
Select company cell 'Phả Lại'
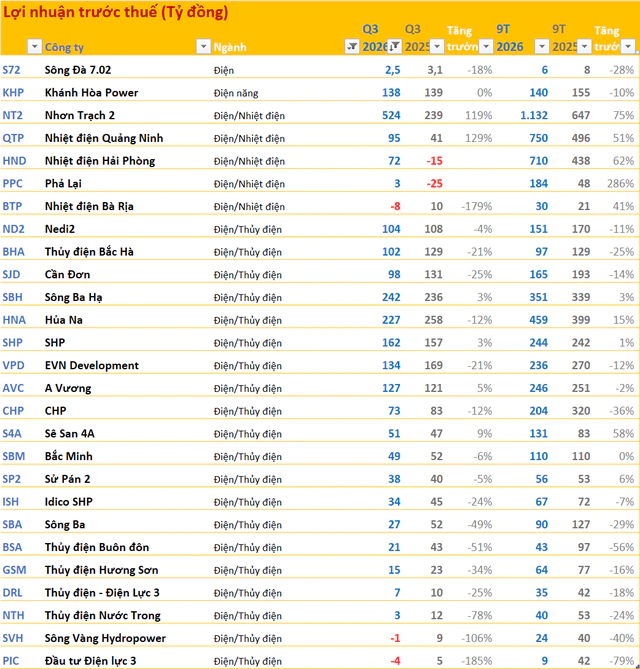coord(63,183)
